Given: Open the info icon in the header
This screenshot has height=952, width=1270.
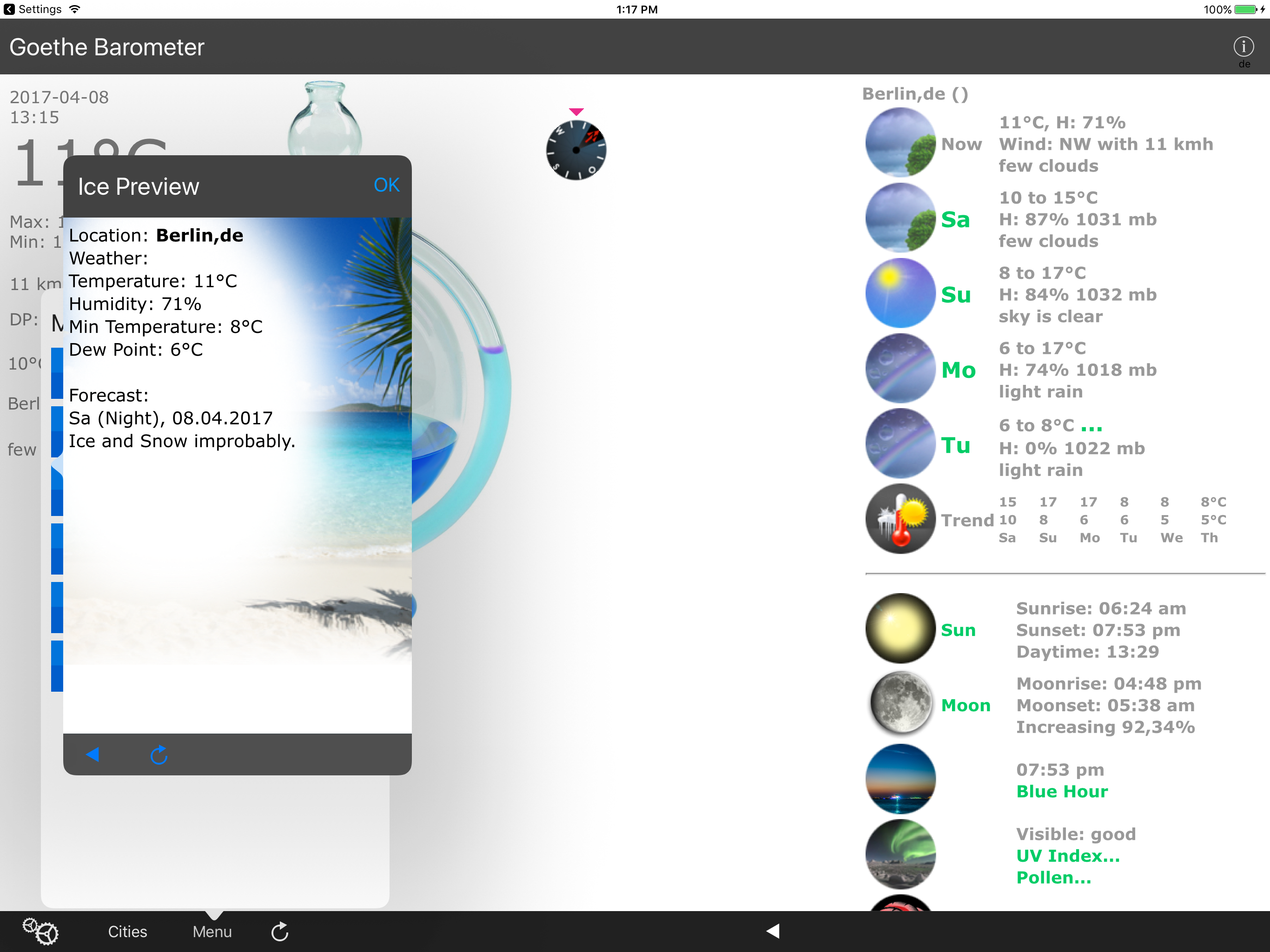Looking at the screenshot, I should click(1243, 47).
